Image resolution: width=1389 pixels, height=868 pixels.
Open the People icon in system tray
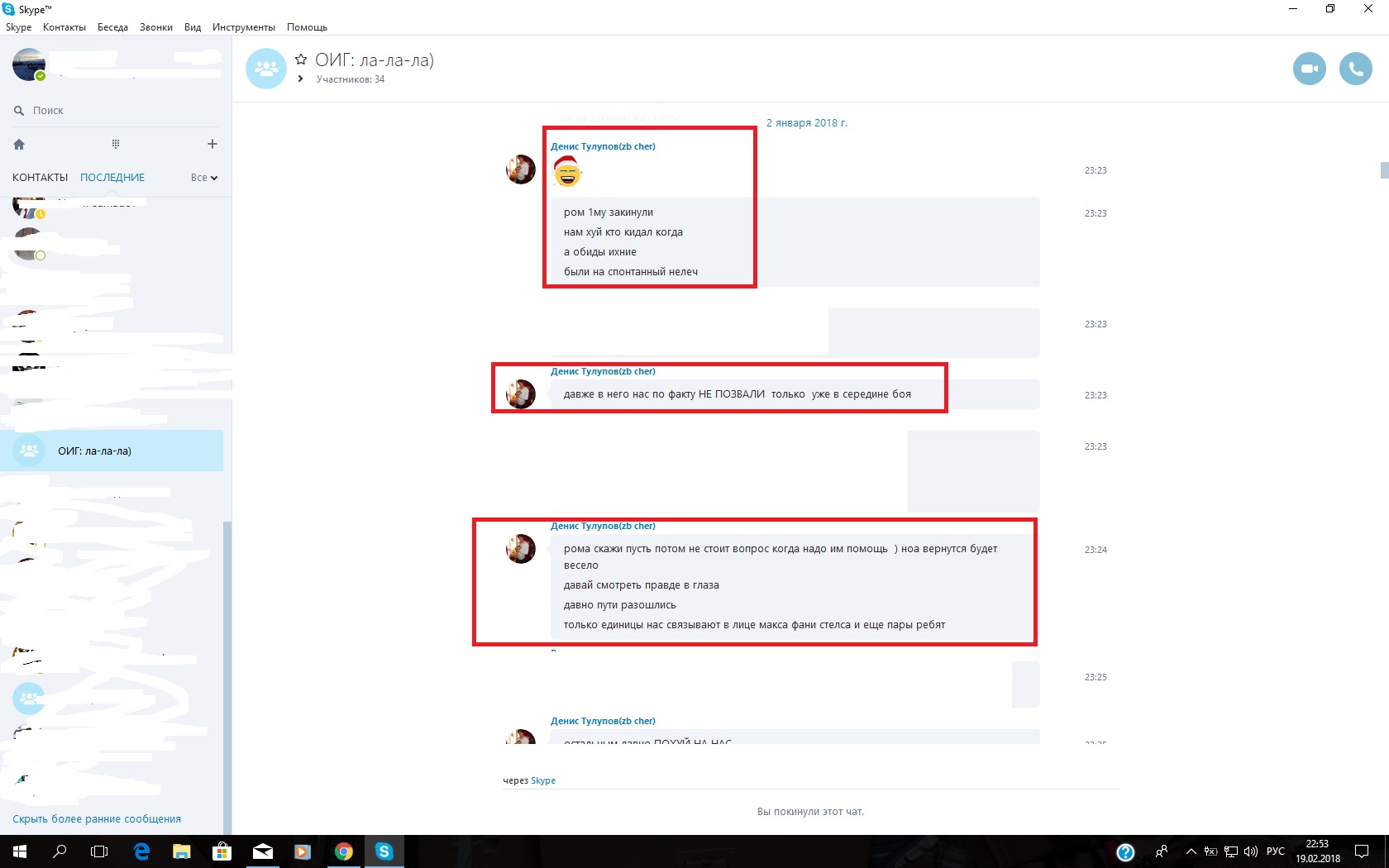click(x=1162, y=851)
